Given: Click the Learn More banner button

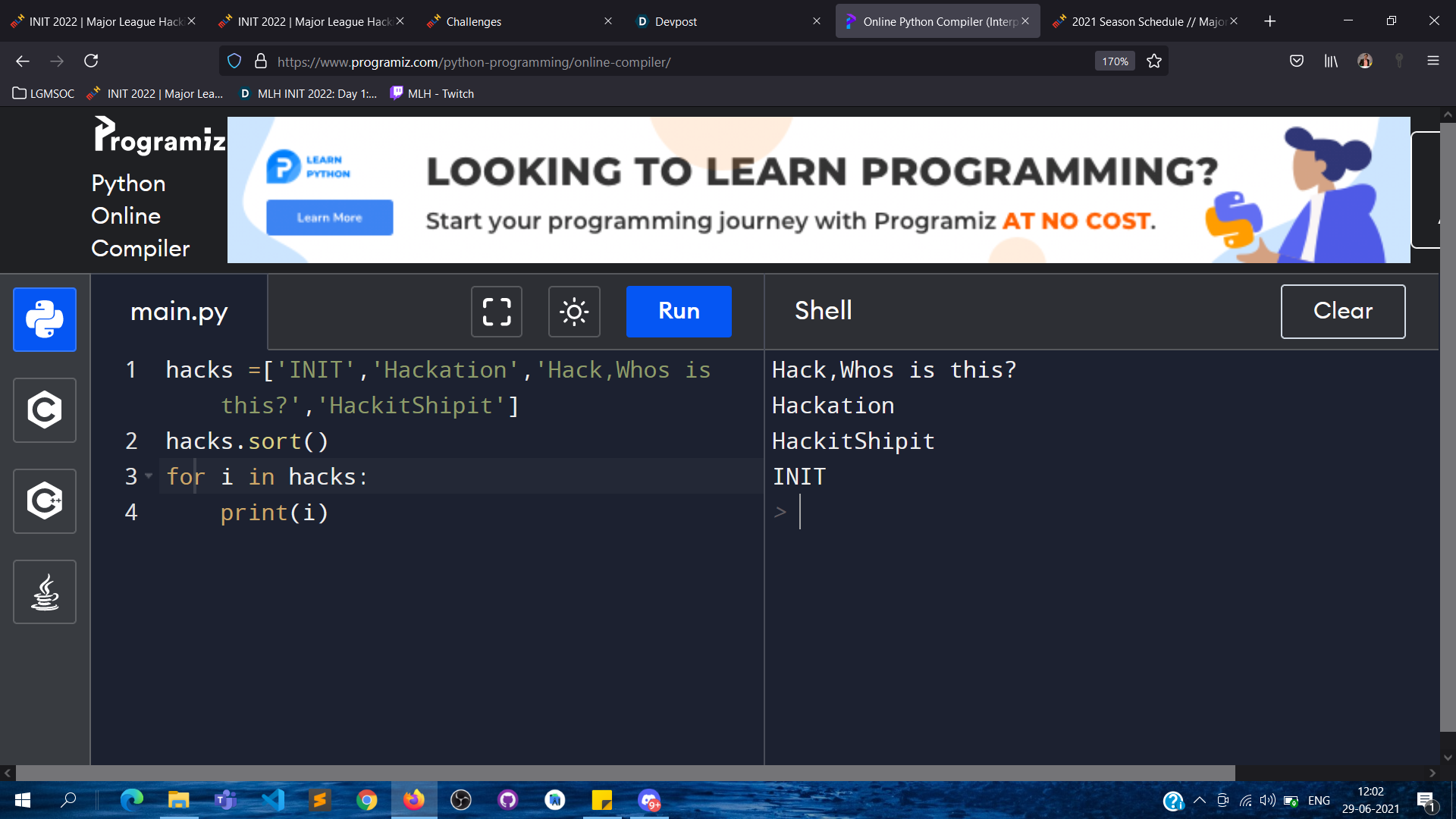Looking at the screenshot, I should [330, 218].
